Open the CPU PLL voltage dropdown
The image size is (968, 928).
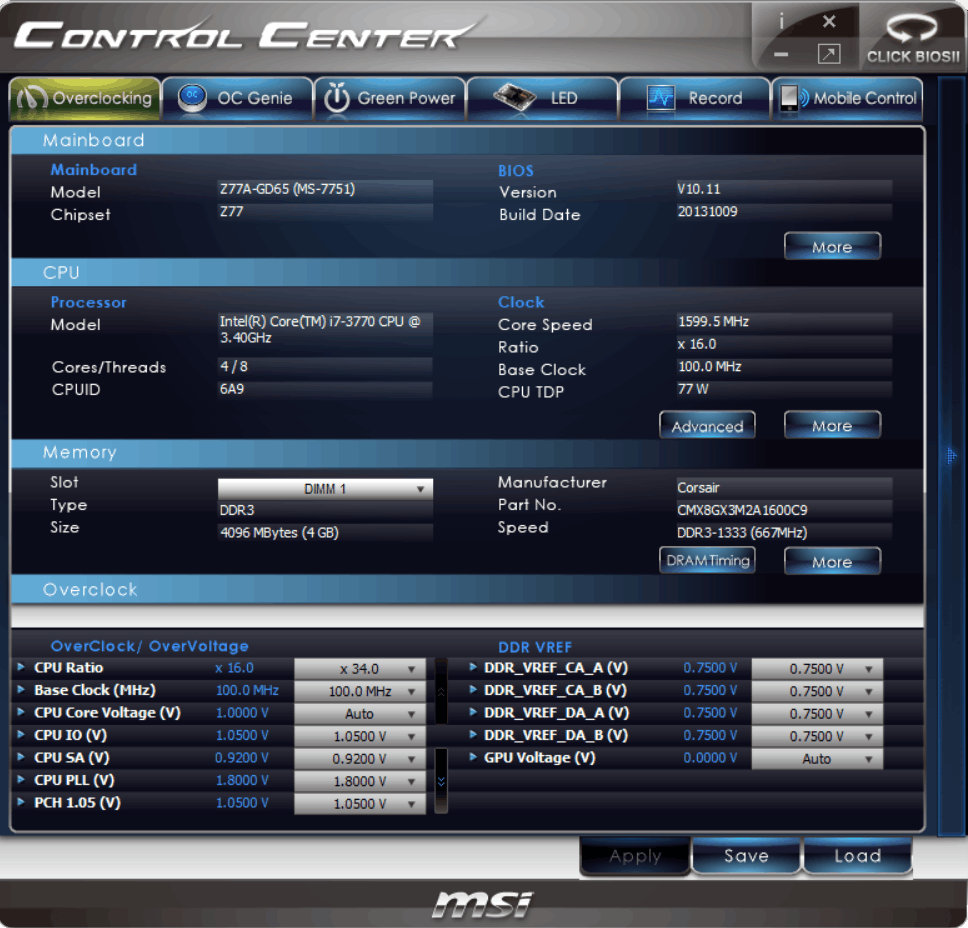click(x=360, y=781)
